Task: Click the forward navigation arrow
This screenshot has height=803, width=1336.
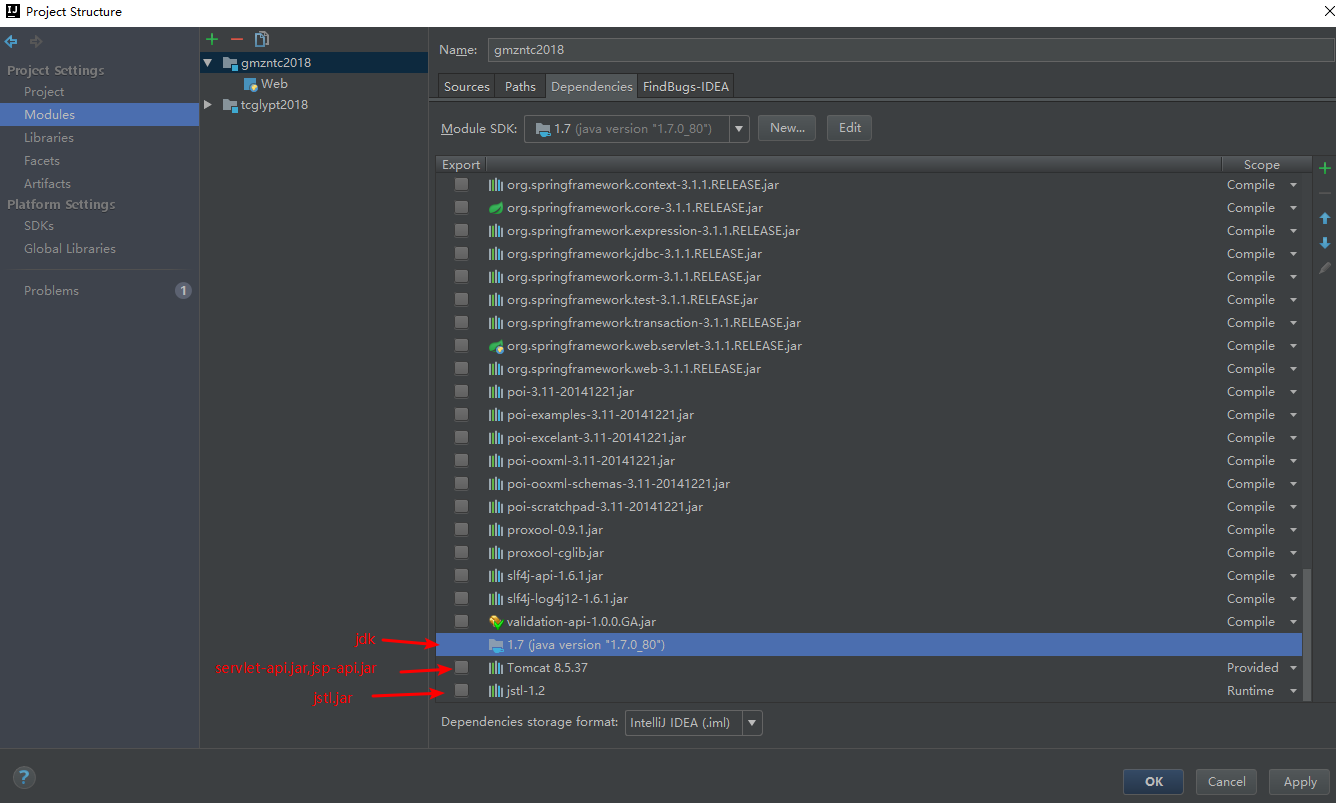Action: [x=37, y=41]
